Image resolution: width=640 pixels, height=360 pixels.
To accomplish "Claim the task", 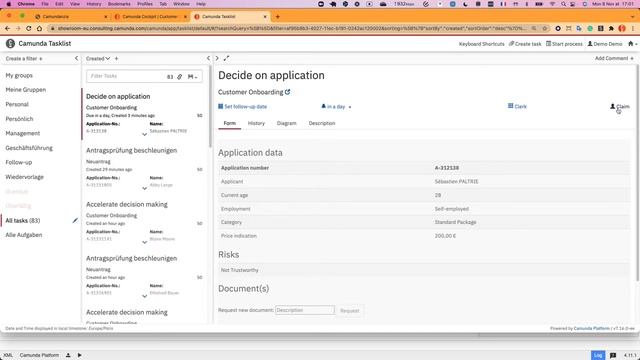I will [x=620, y=107].
